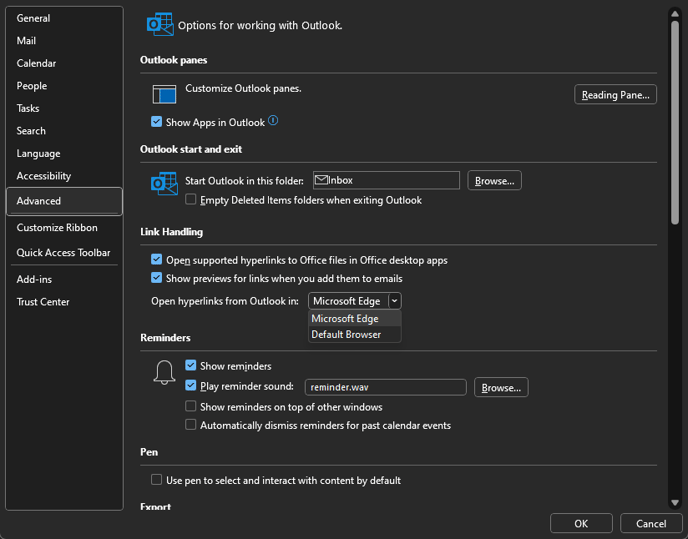Enable Show reminders on top of other windows
The width and height of the screenshot is (688, 539).
point(190,406)
